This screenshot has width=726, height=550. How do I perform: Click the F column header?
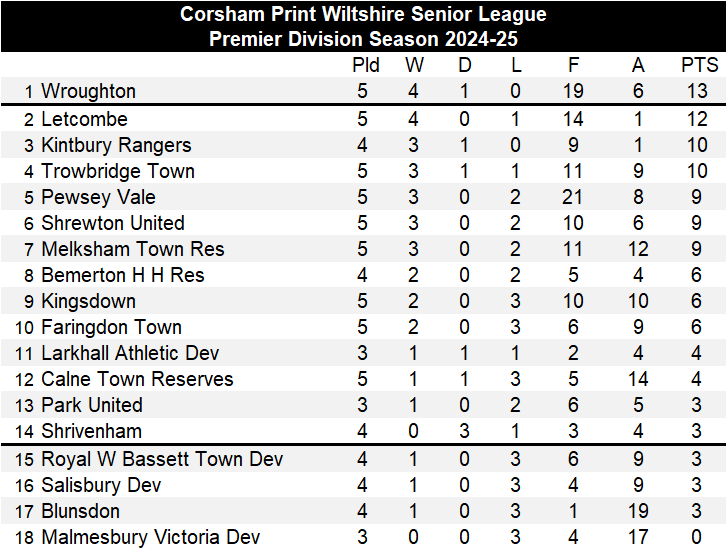573,65
